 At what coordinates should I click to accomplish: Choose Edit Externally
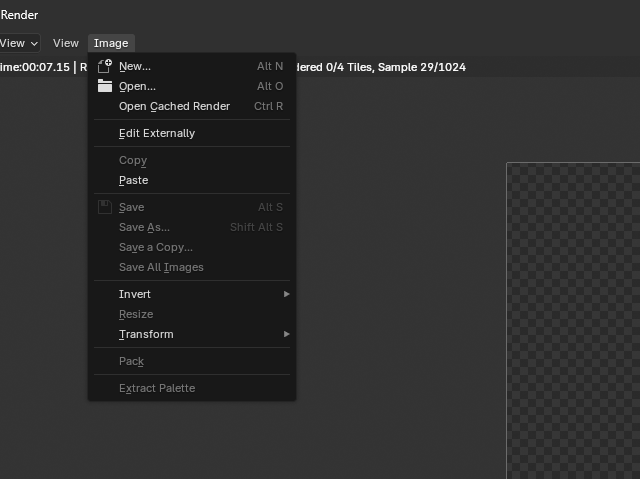click(192, 133)
